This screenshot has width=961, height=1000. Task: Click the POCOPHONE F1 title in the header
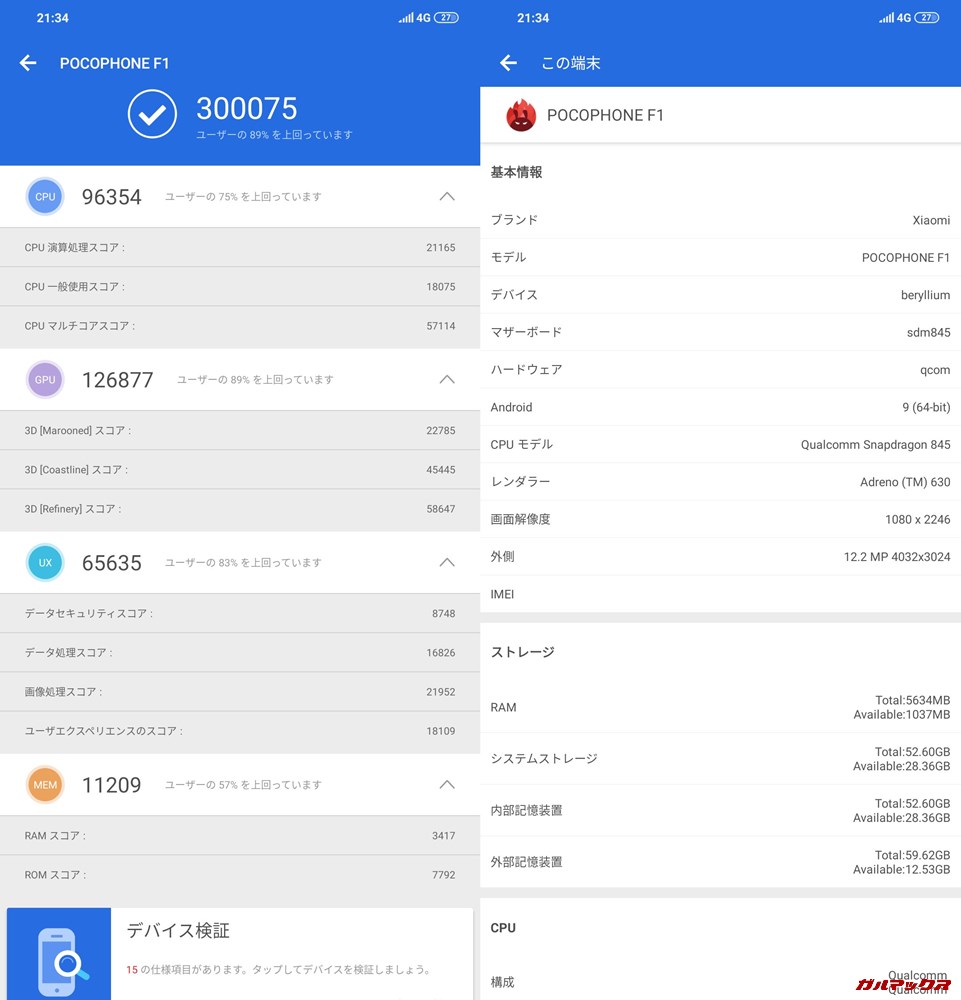[115, 62]
